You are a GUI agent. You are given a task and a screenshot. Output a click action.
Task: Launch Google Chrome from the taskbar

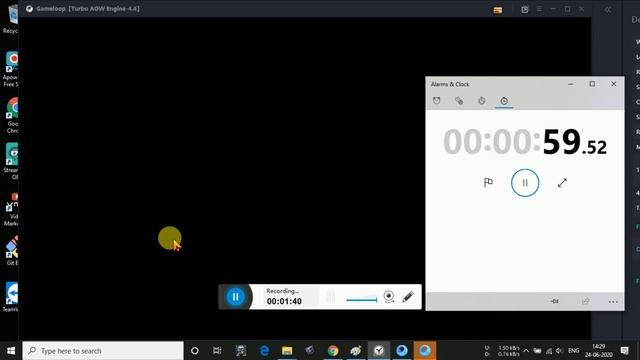(333, 351)
